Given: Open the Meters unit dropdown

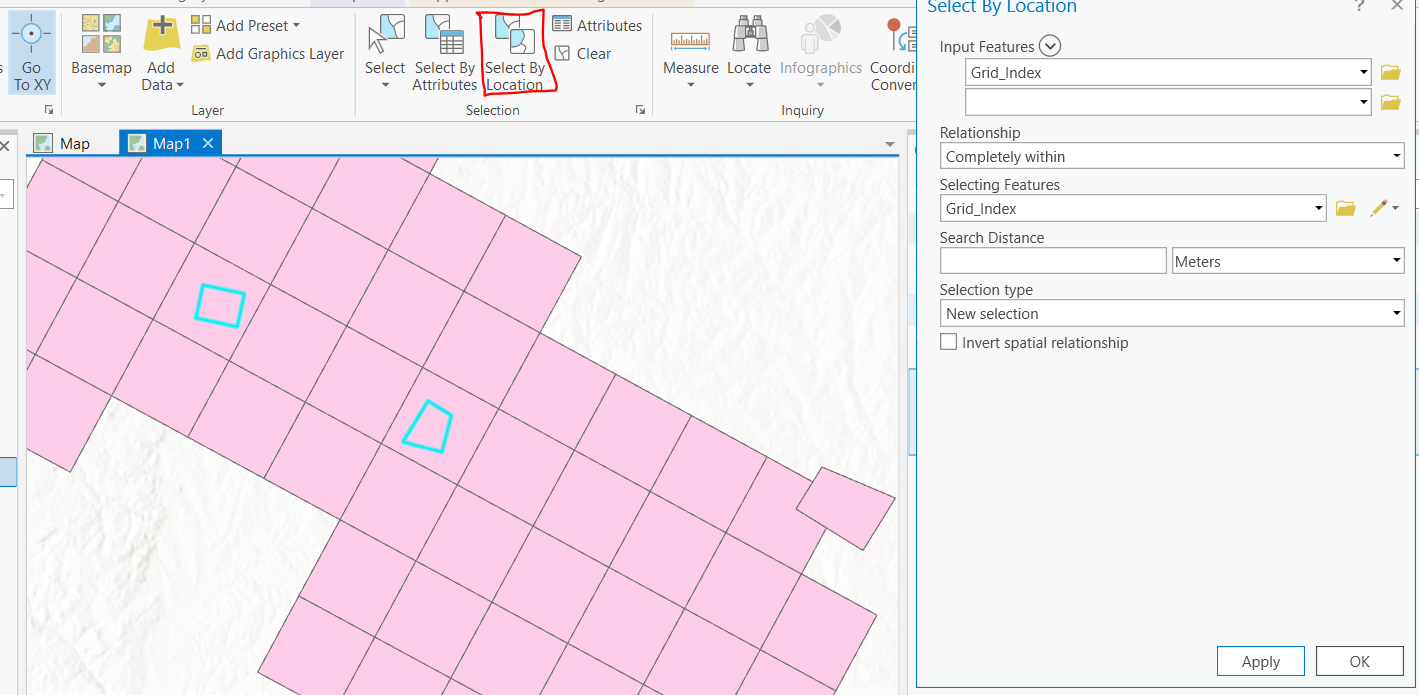Looking at the screenshot, I should pos(1288,260).
